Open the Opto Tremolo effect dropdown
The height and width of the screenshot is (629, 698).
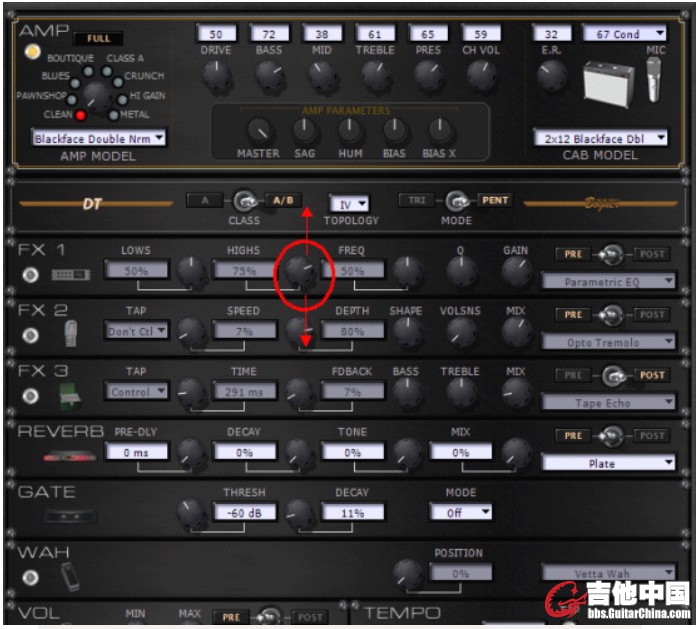[608, 342]
